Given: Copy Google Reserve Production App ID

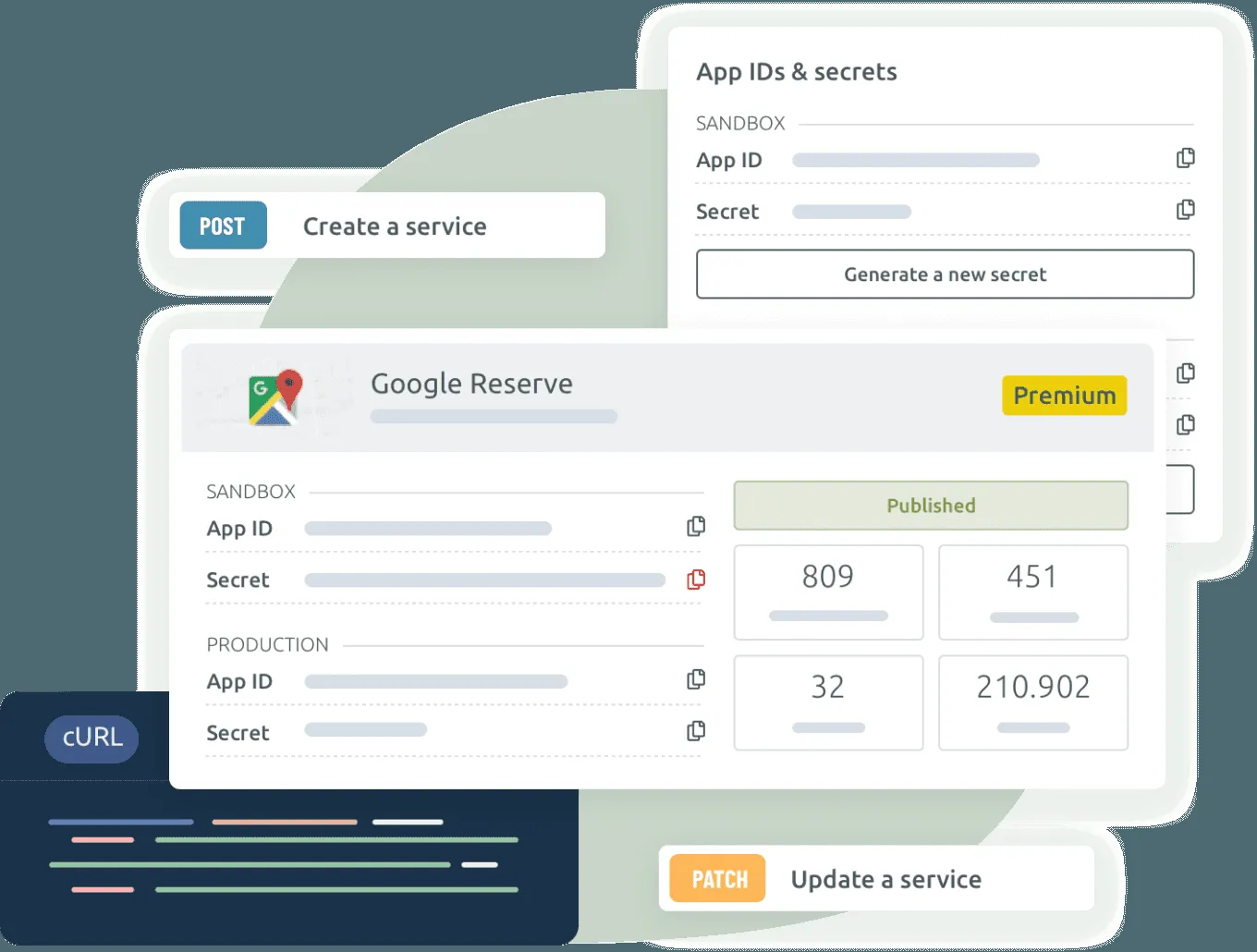Looking at the screenshot, I should click(x=696, y=679).
